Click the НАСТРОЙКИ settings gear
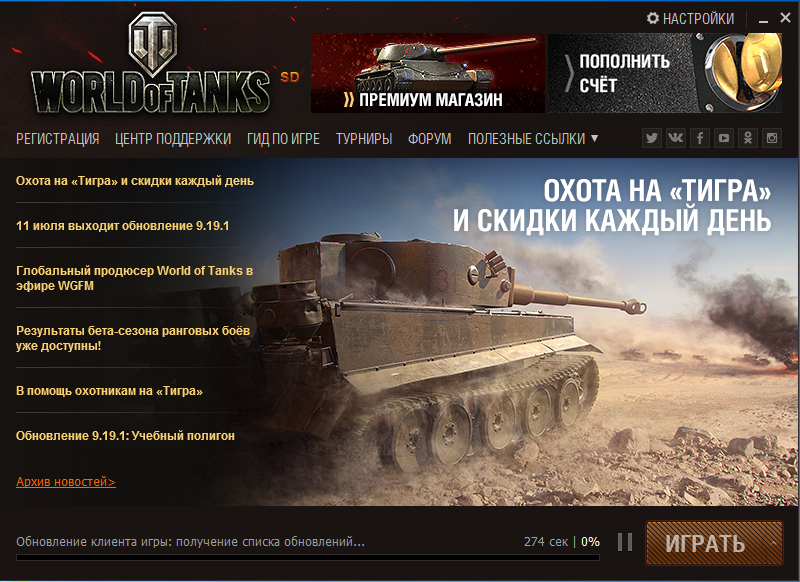This screenshot has height=582, width=800. 690,19
